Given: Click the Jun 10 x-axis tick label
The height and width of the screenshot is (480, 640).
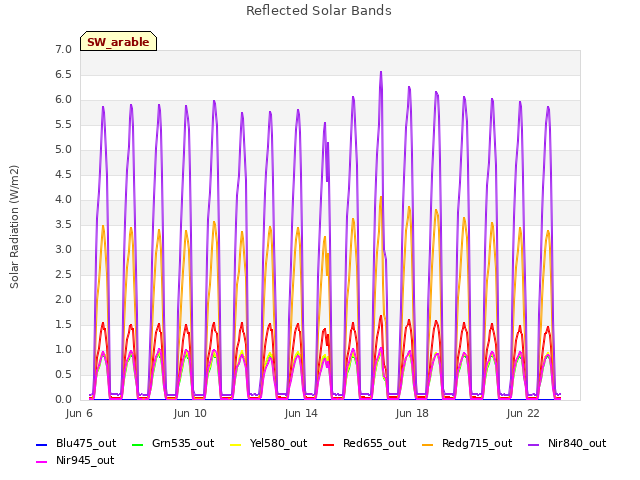Looking at the screenshot, I should [190, 414].
